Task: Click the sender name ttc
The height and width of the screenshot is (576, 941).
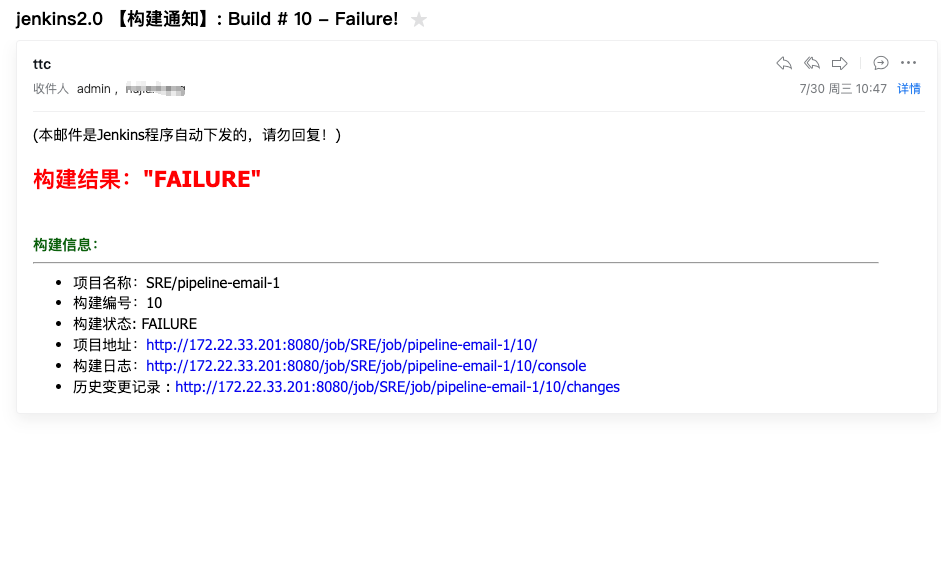Action: click(x=42, y=64)
